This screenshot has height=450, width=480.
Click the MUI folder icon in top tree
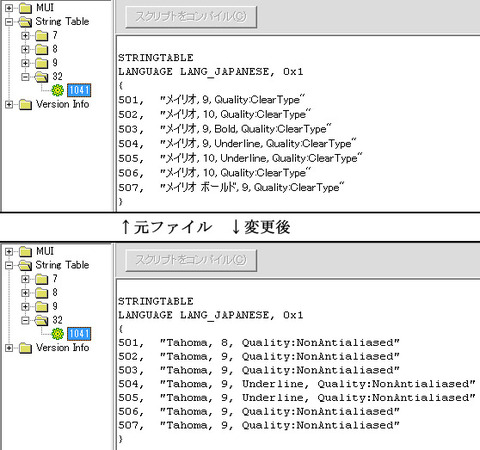point(25,8)
